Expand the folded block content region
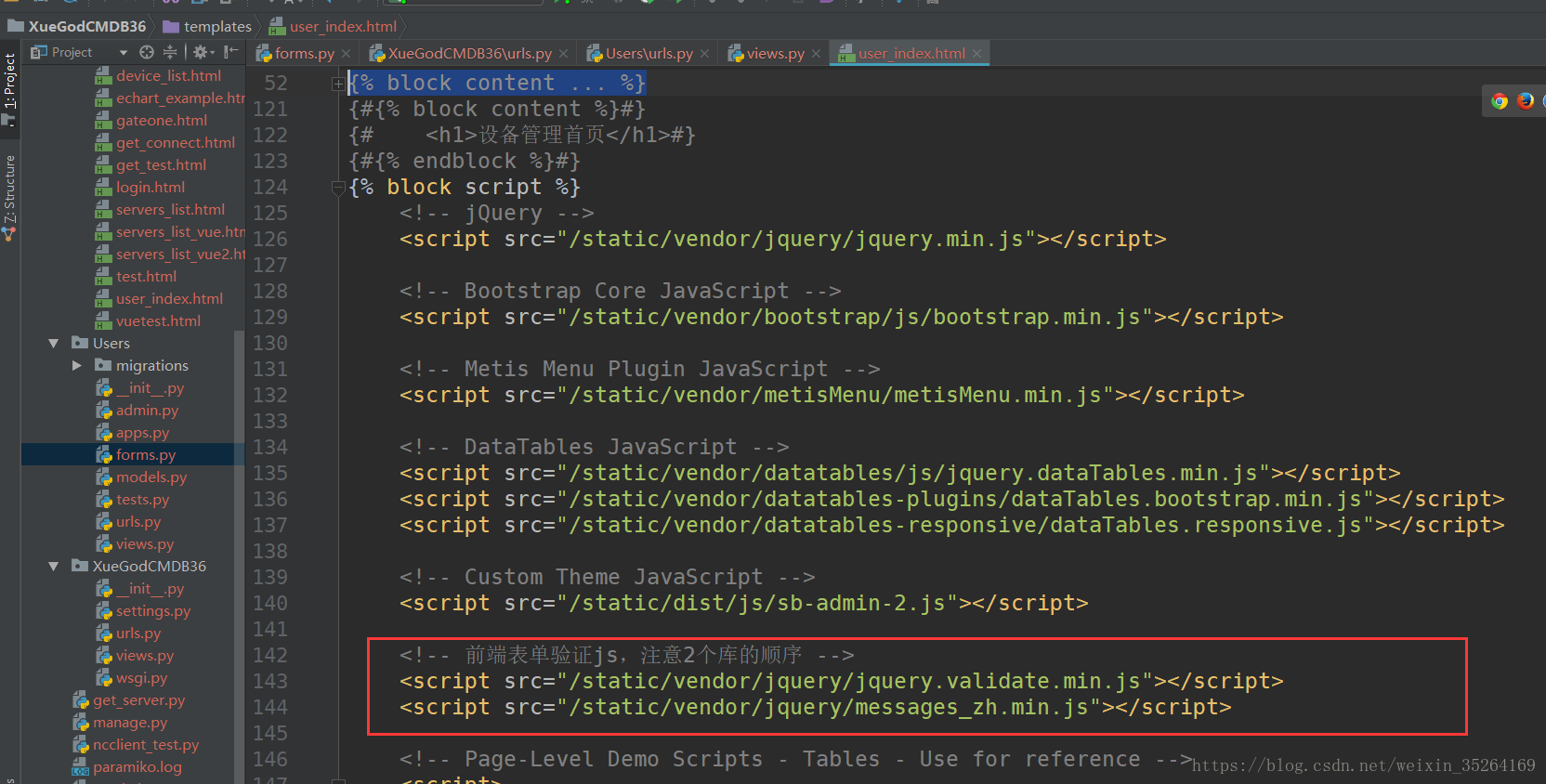 tap(338, 84)
